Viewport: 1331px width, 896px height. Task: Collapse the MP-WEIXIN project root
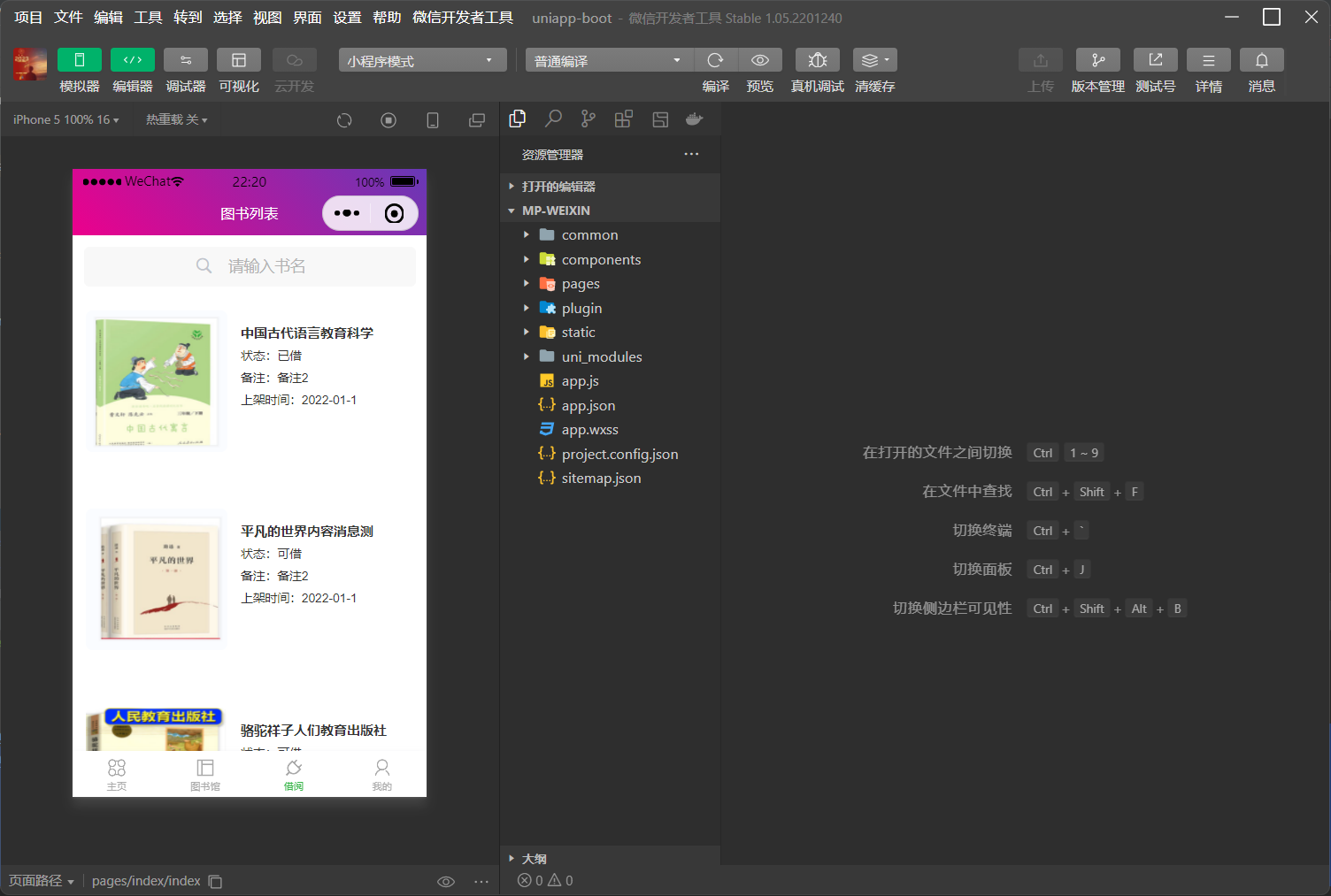610,211
